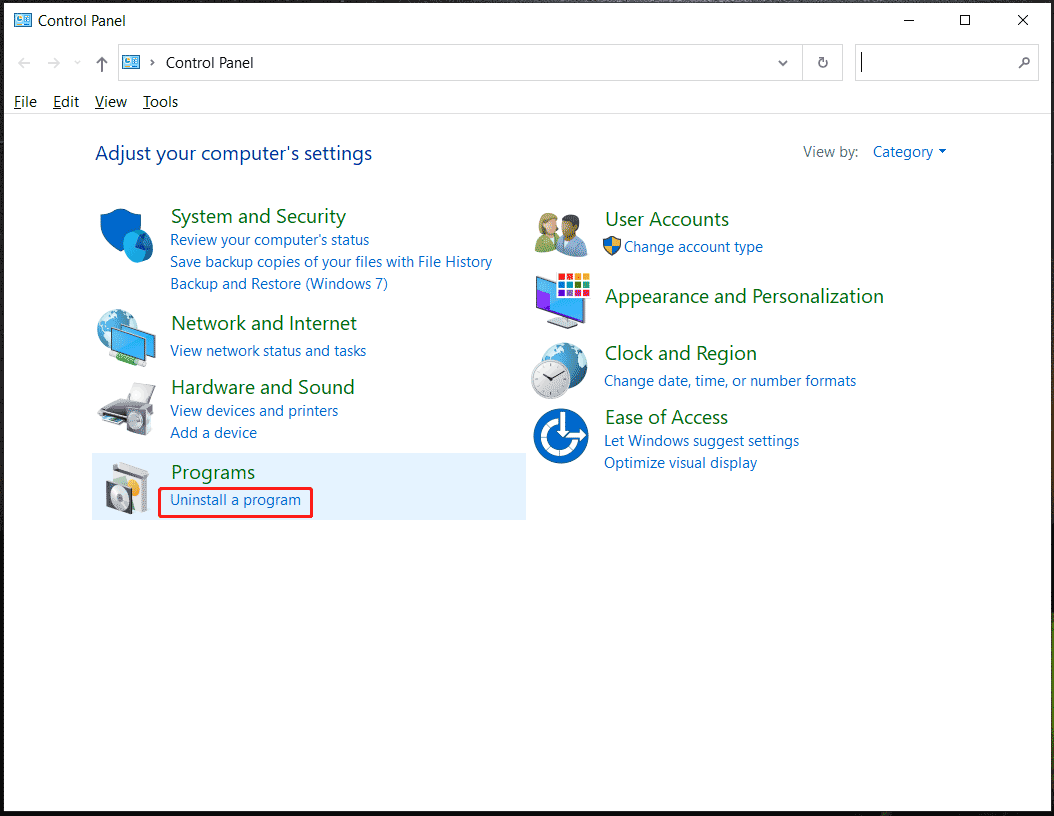The image size is (1054, 816).
Task: Click Change date, time, or number formats
Action: [730, 381]
